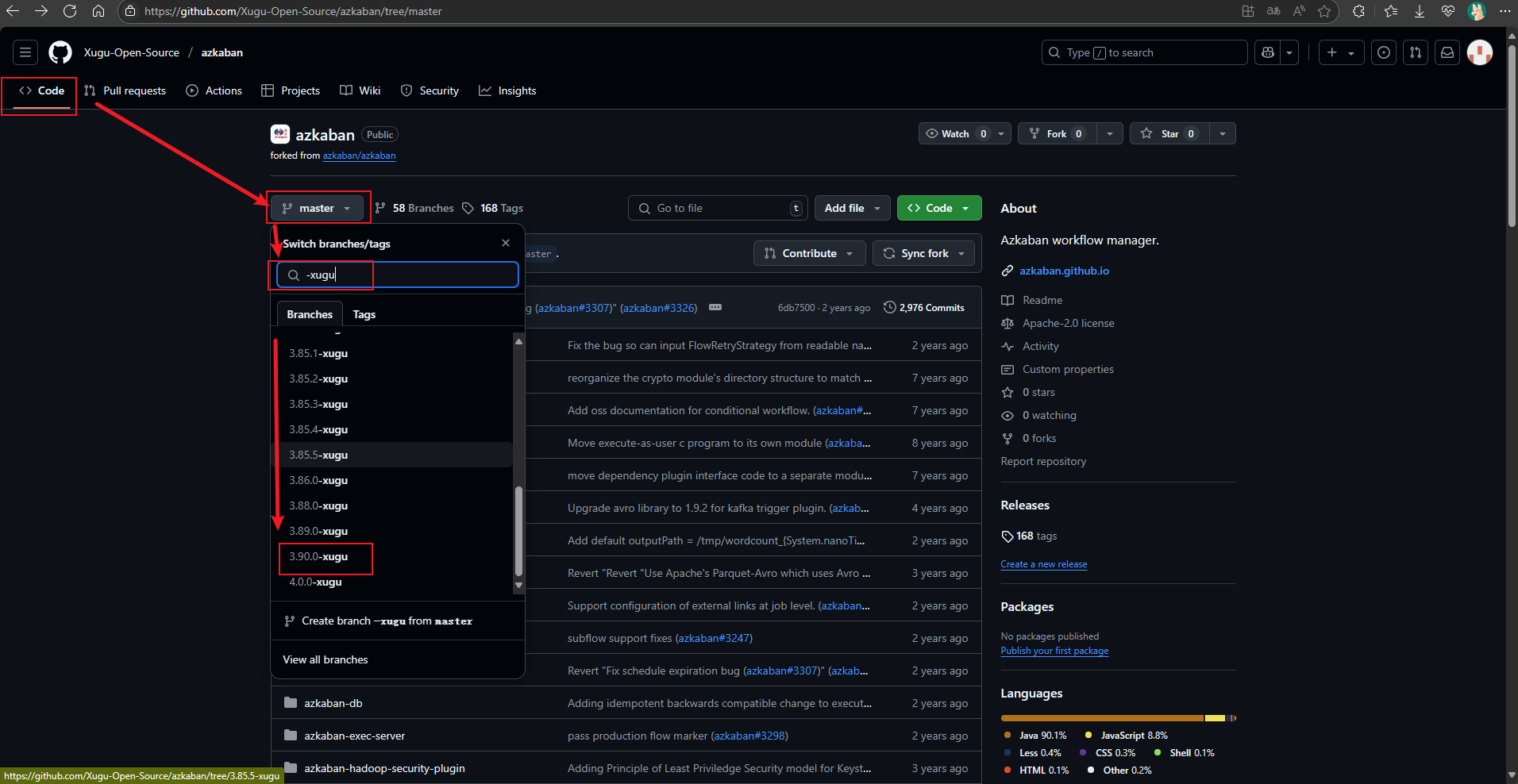Click View all branches link
The height and width of the screenshot is (784, 1518).
pyautogui.click(x=326, y=659)
